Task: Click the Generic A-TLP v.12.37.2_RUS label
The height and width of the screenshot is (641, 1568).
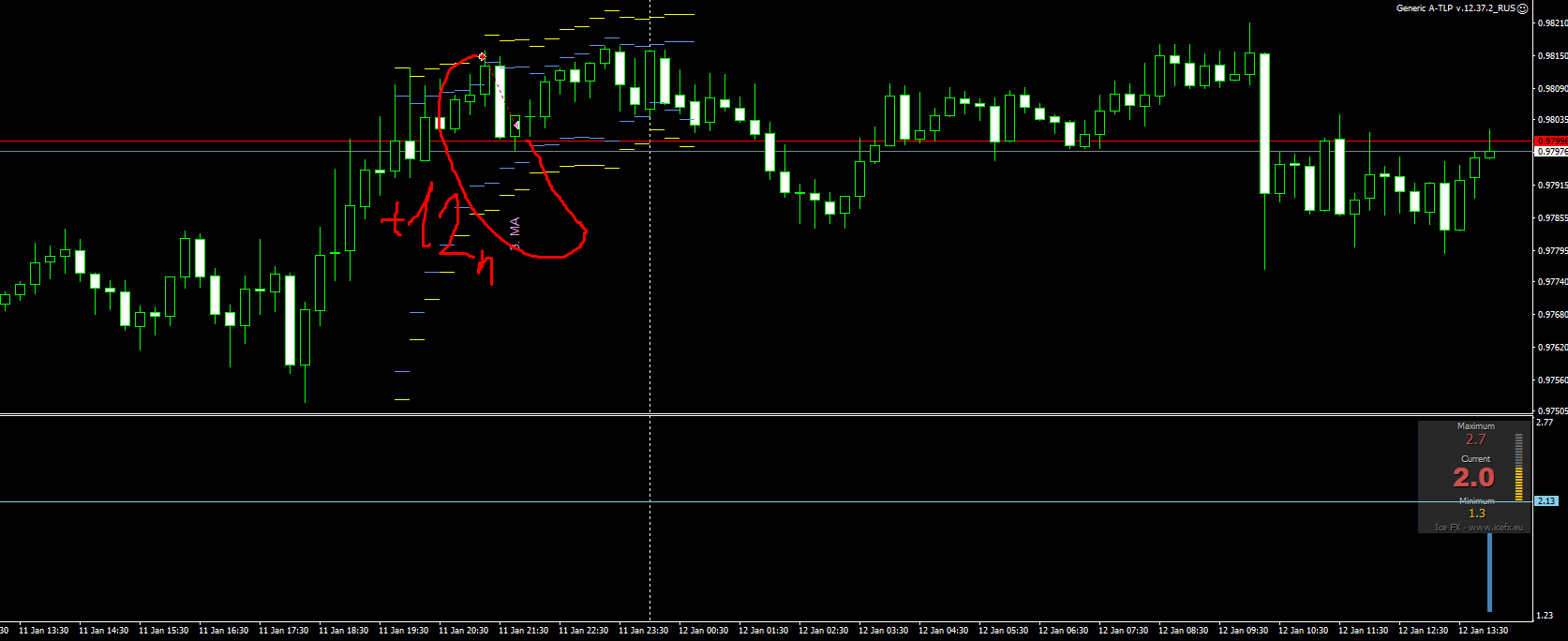Action: [1456, 7]
